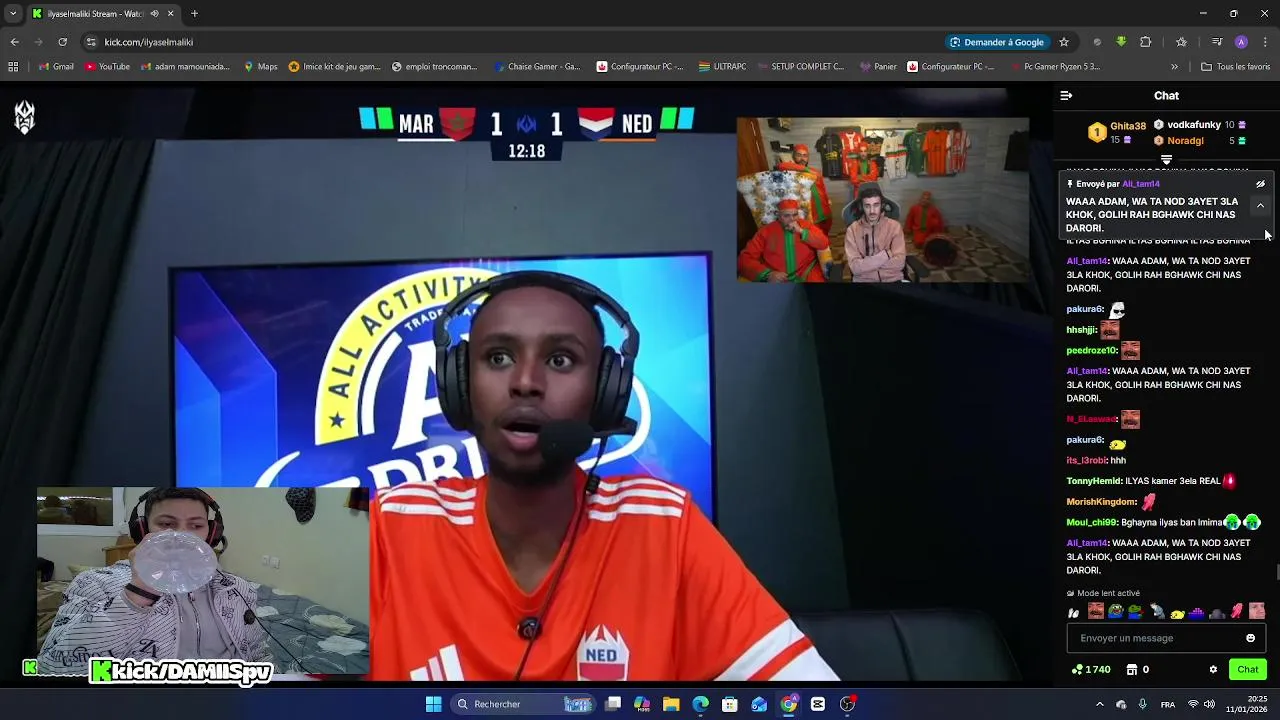Show hidden system tray icons
The width and height of the screenshot is (1280, 720).
pos(1100,704)
